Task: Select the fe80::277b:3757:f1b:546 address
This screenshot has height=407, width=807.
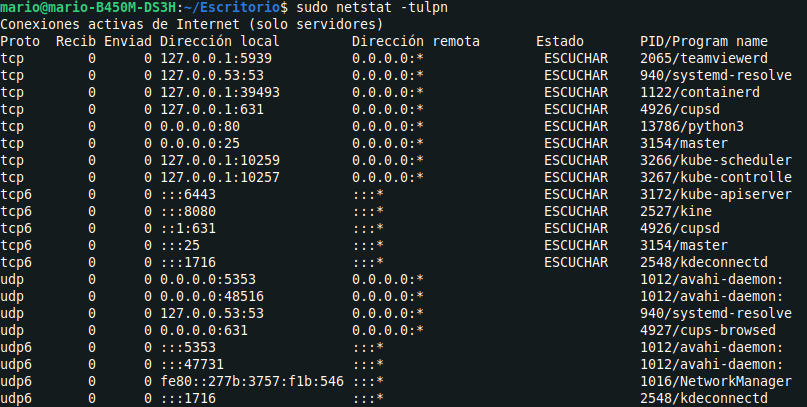Action: (x=252, y=381)
